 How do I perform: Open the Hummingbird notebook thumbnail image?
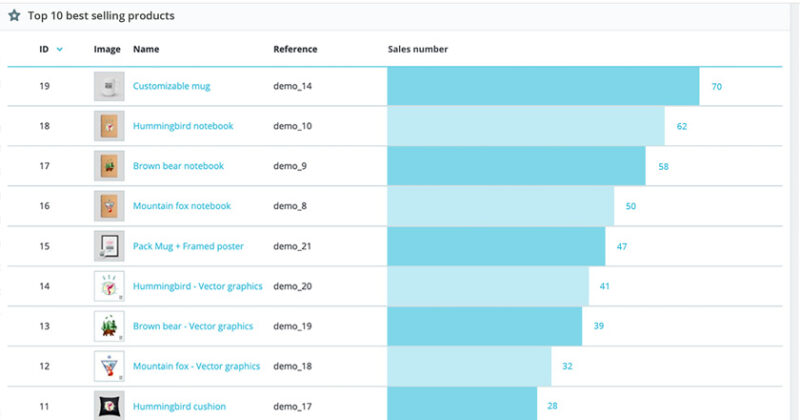tap(109, 127)
